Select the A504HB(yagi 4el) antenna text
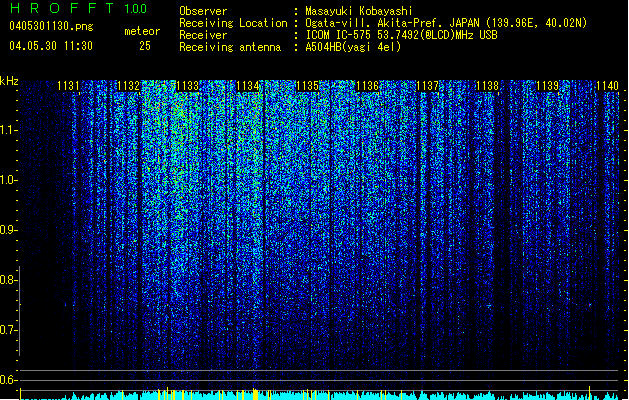Screen dimensions: 629x400 pyautogui.click(x=353, y=47)
